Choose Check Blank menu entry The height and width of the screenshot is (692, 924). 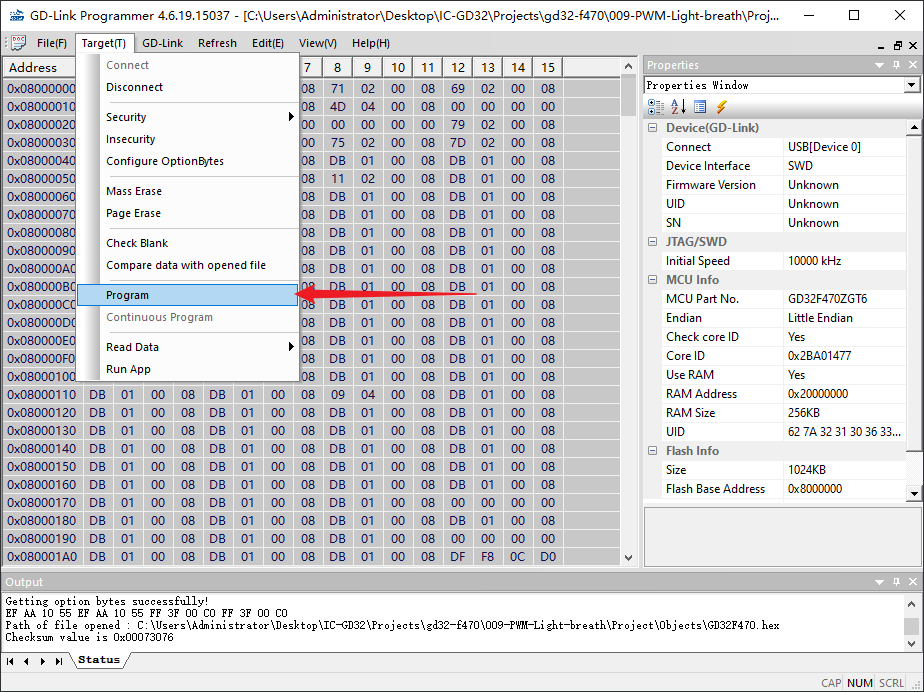(x=187, y=243)
